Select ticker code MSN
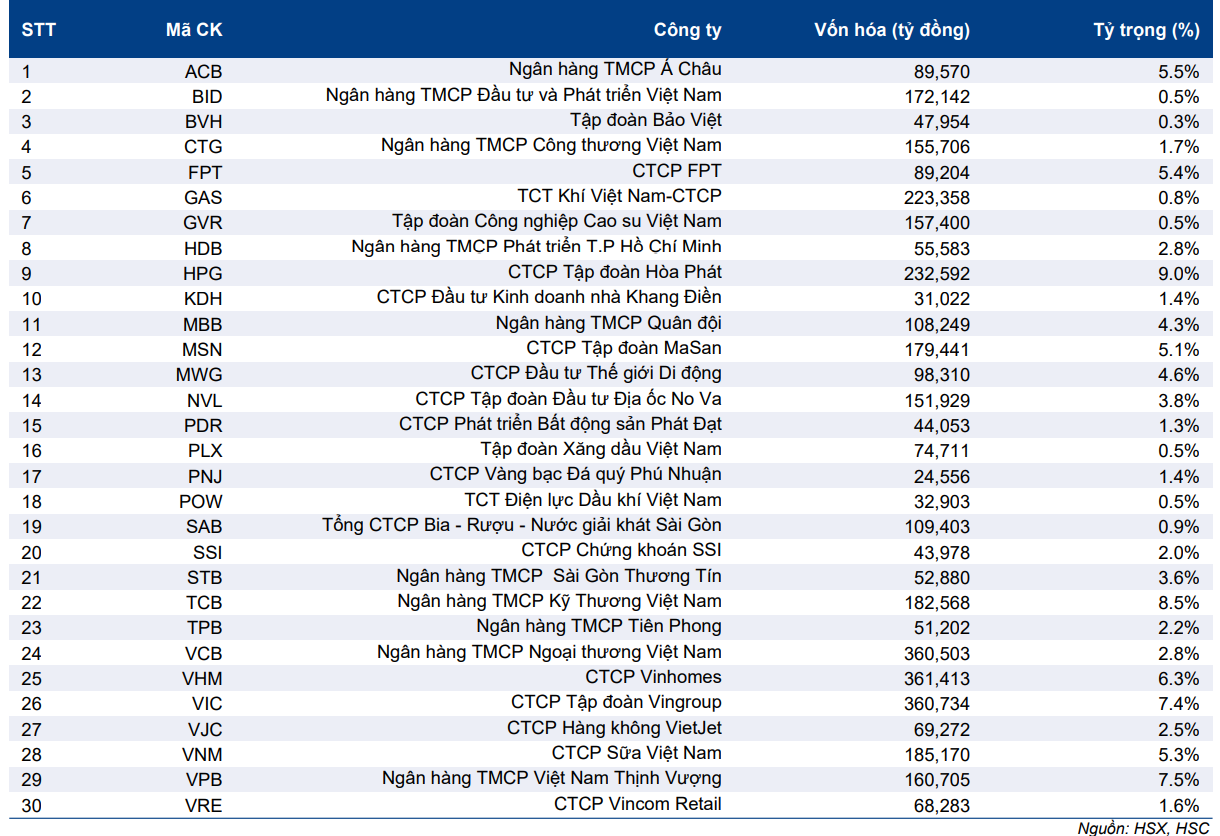 click(x=203, y=350)
